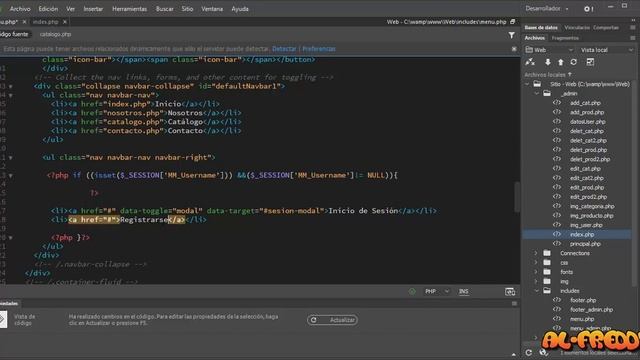Close the menu.php document tab
Screen dimensions: 640x360
24,22
